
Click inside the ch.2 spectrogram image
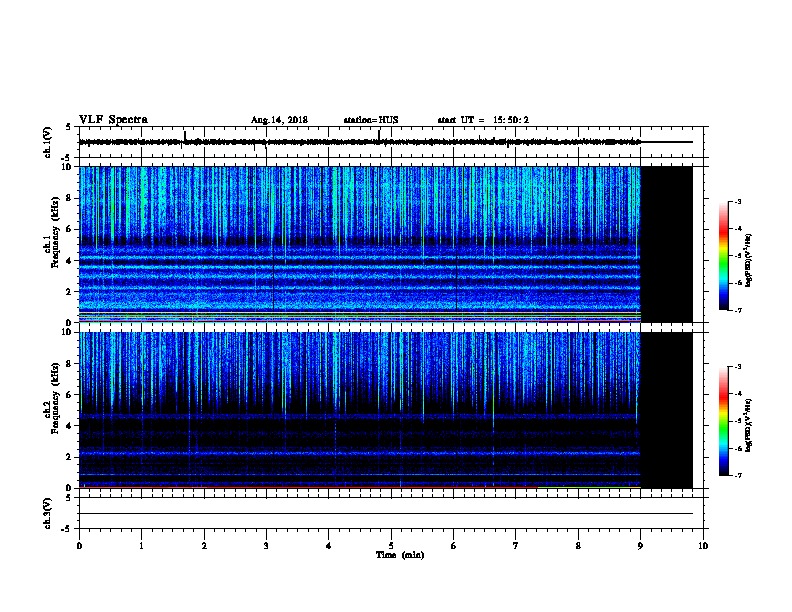click(x=360, y=410)
